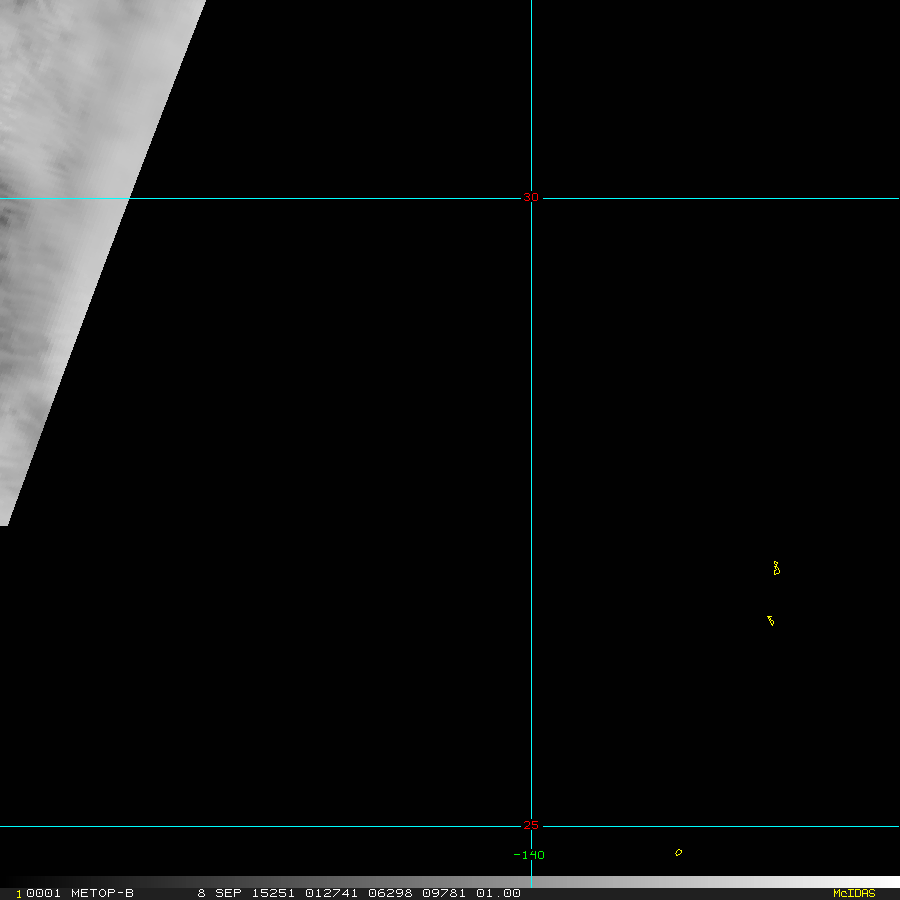
Task: Click the METOP-B satellite name text
Action: pyautogui.click(x=102, y=893)
